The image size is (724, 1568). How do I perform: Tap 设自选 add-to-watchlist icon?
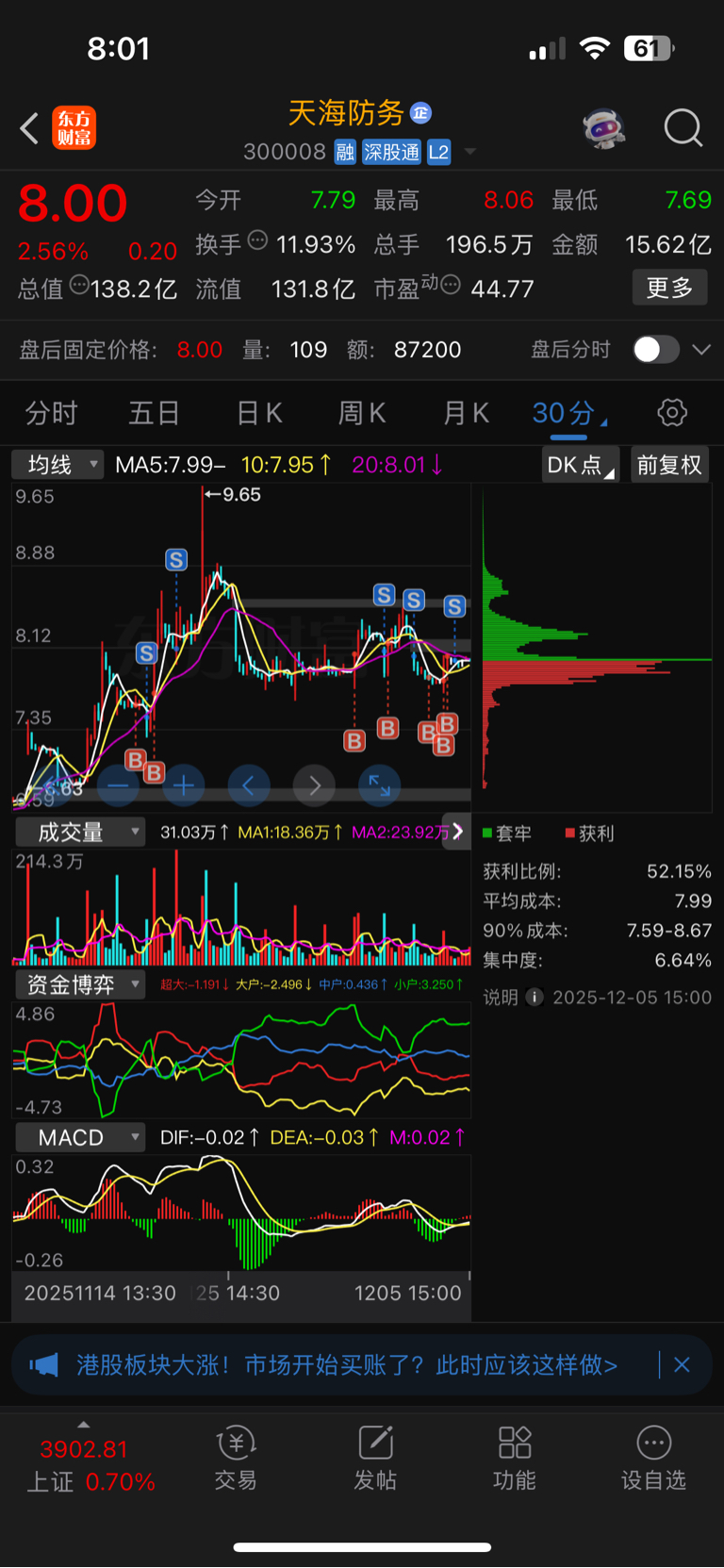tap(653, 1459)
